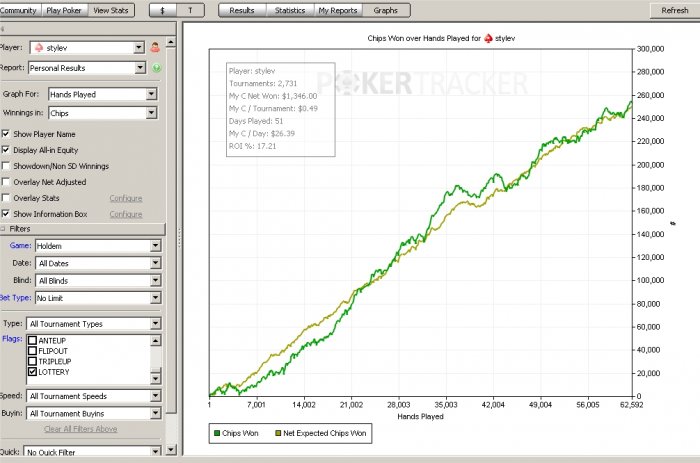
Task: Click the green report help icon
Action: click(156, 68)
